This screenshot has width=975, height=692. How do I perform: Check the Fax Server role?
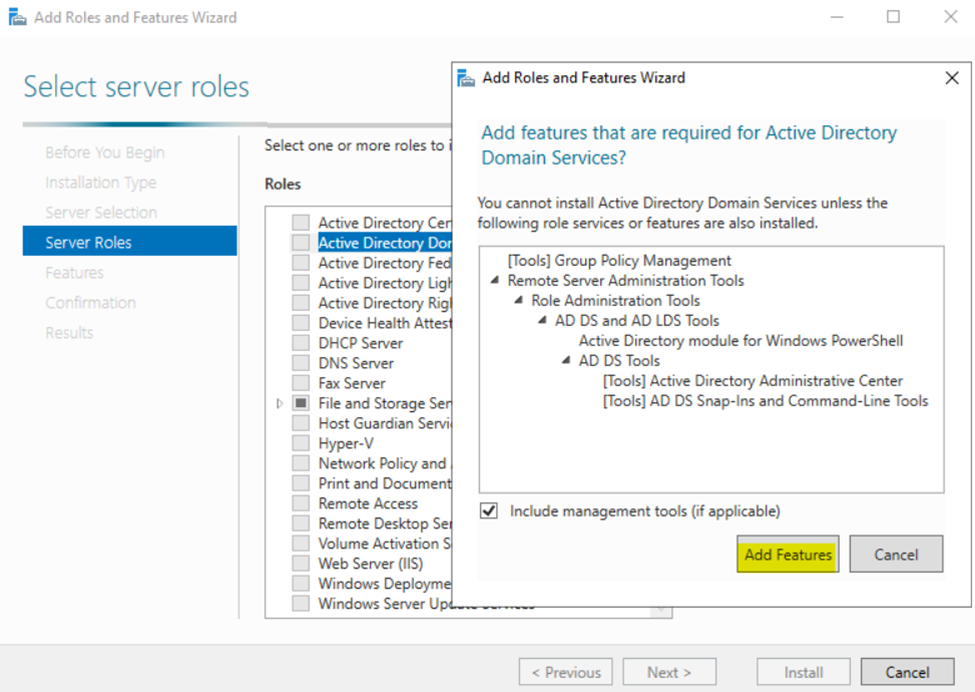(x=301, y=383)
